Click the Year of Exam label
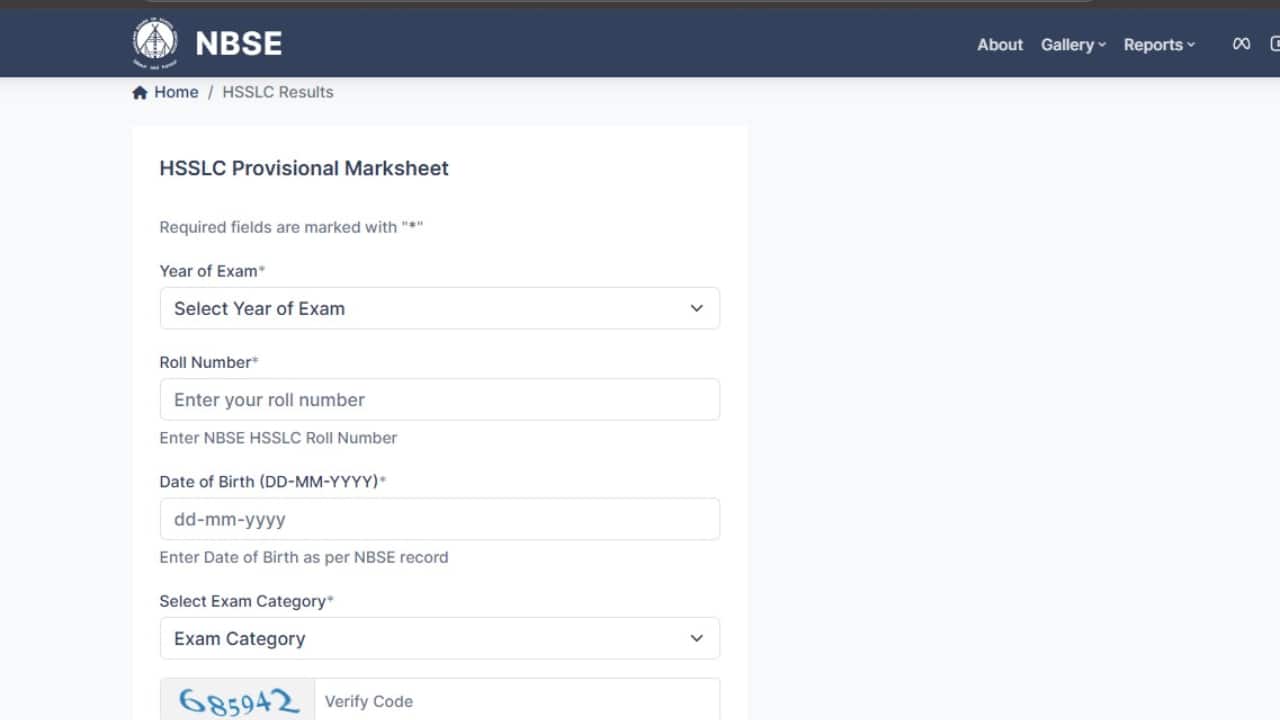The height and width of the screenshot is (720, 1280). point(212,271)
